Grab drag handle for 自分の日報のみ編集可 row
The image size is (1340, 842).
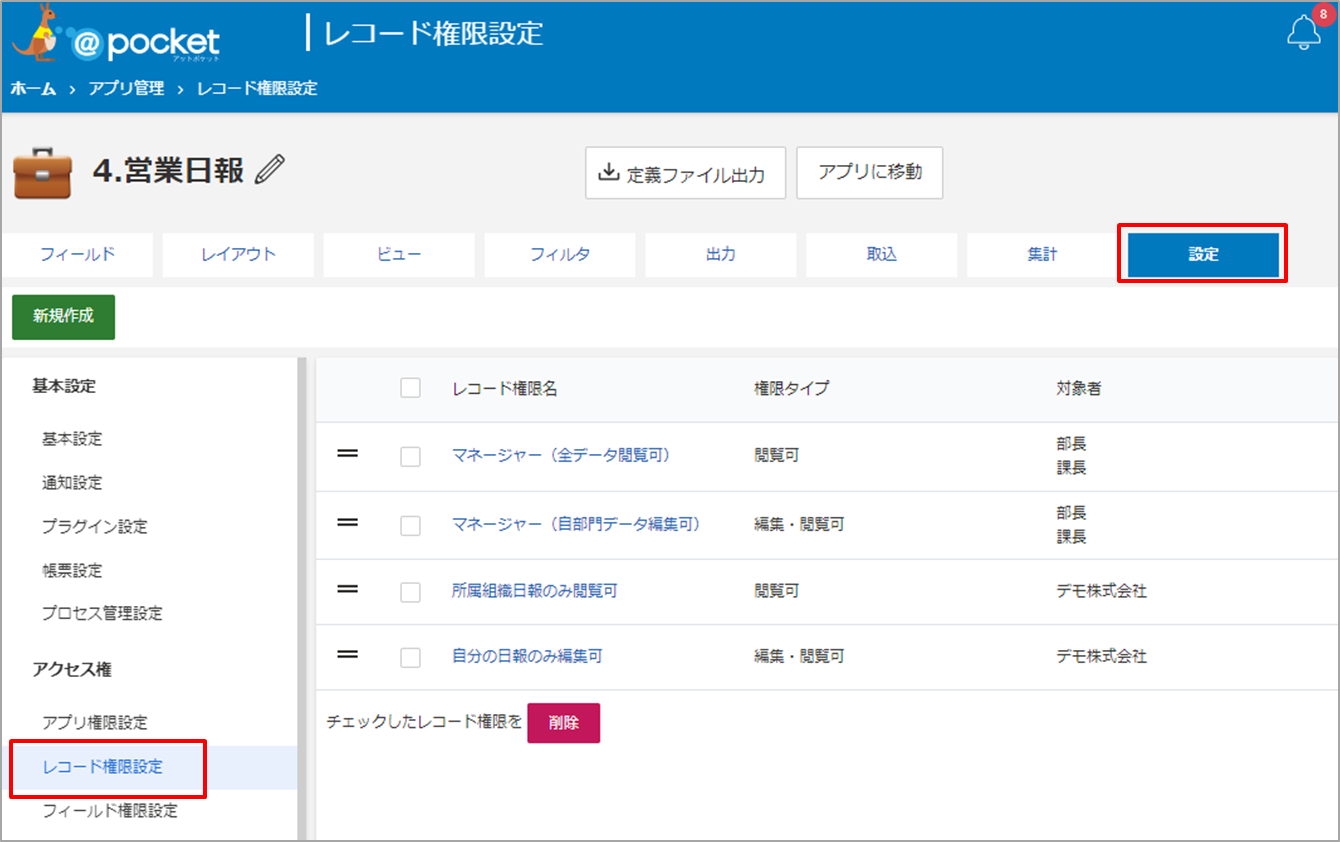347,655
